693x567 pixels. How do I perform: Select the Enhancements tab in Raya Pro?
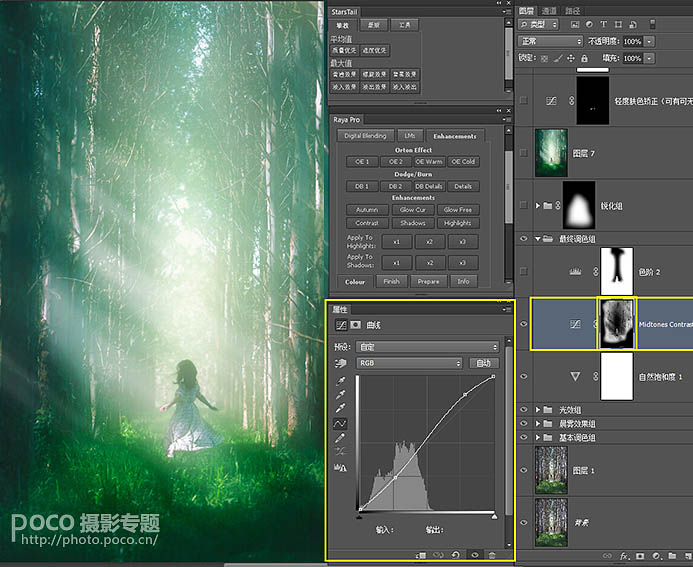(x=455, y=136)
